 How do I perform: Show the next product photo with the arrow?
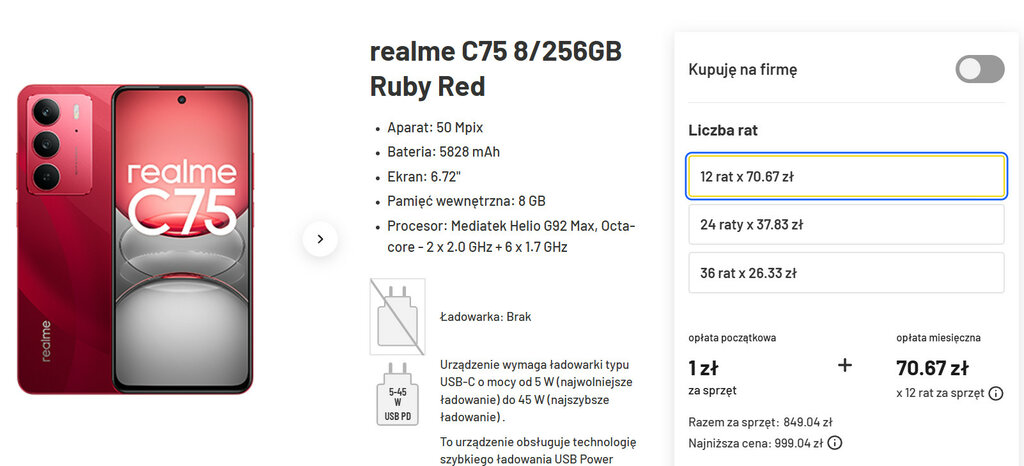tap(320, 239)
